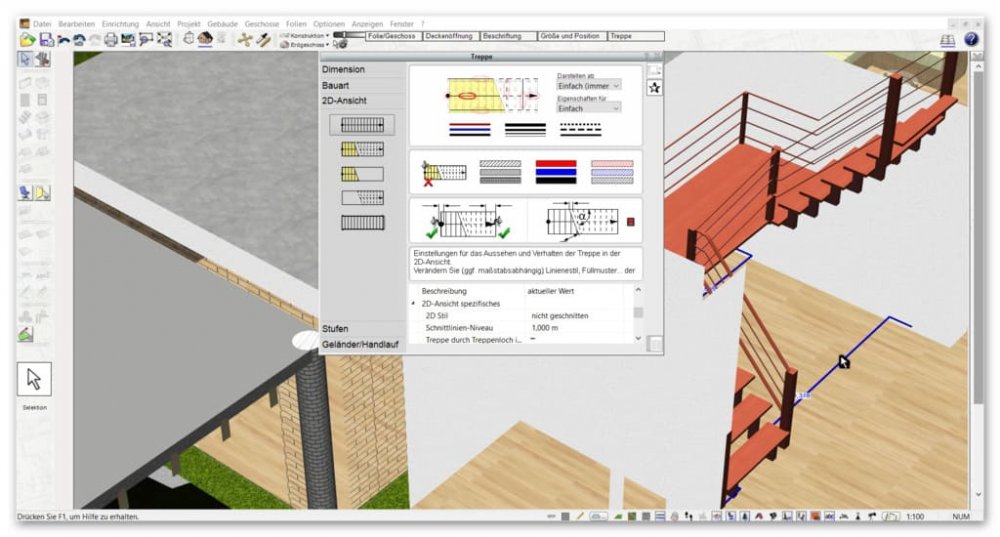The image size is (1000, 537).
Task: Click the large Selektion cursor button
Action: coord(34,379)
